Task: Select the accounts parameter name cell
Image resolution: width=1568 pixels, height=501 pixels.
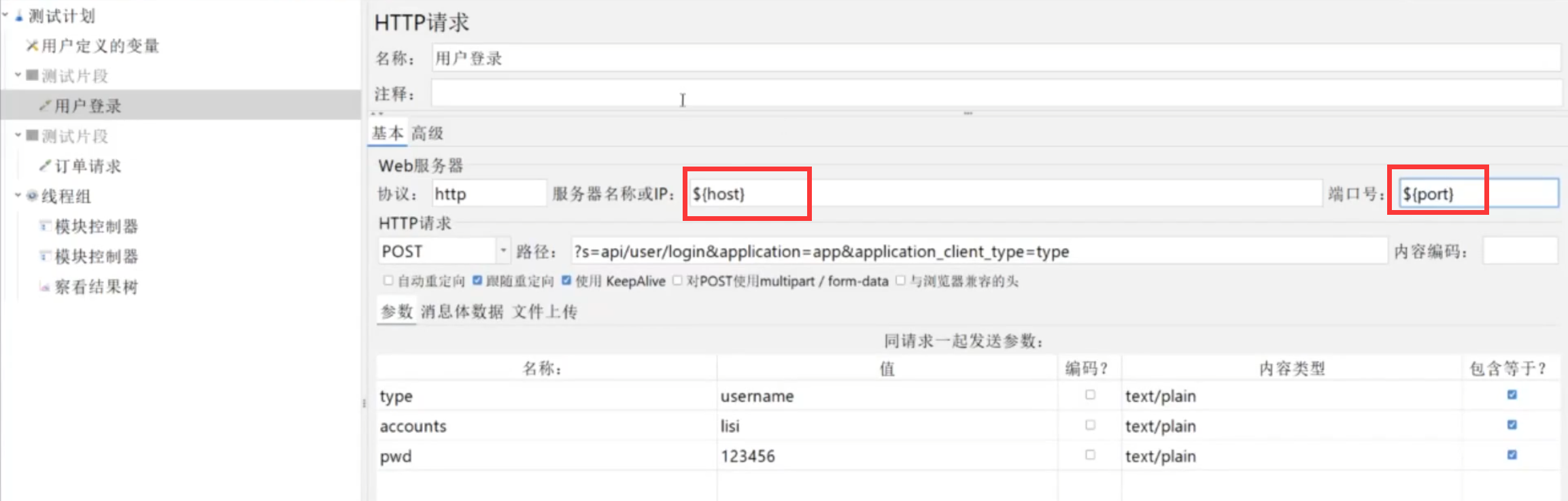Action: point(546,426)
